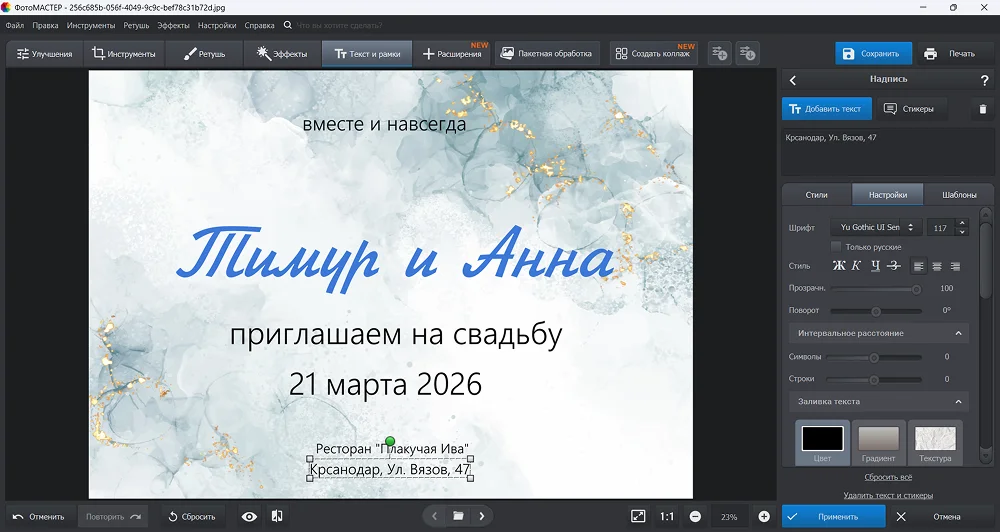Image resolution: width=1000 pixels, height=532 pixels.
Task: Enable the Только русские checkbox
Action: pos(836,247)
